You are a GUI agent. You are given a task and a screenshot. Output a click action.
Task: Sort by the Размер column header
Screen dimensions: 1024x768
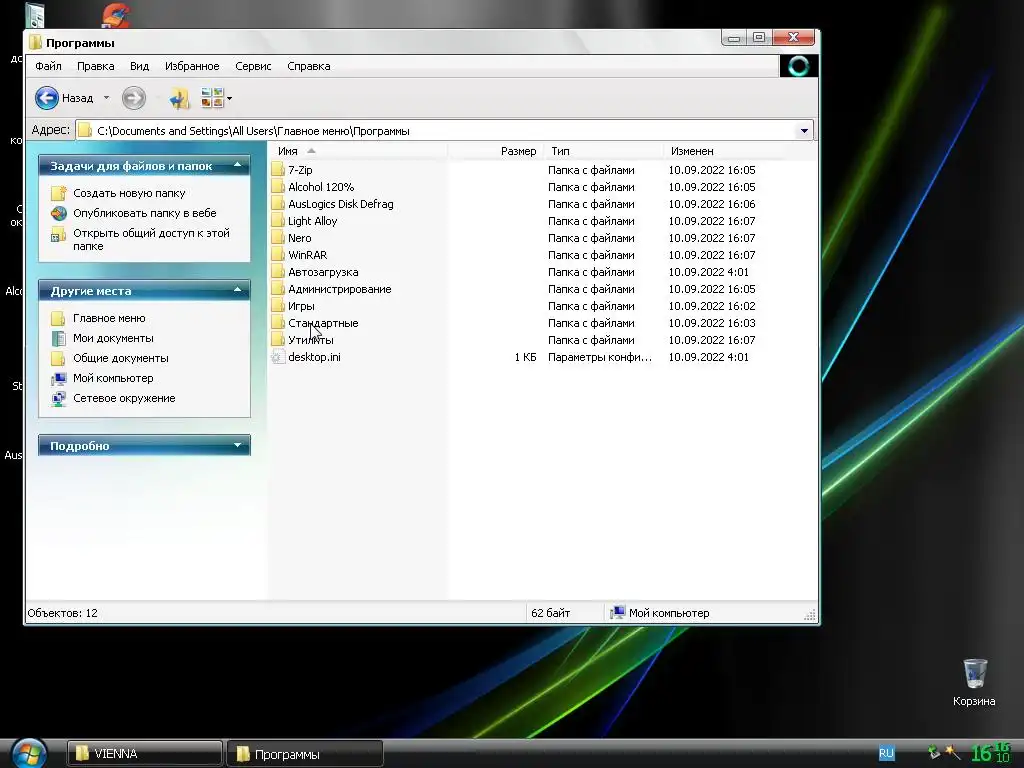click(494, 151)
